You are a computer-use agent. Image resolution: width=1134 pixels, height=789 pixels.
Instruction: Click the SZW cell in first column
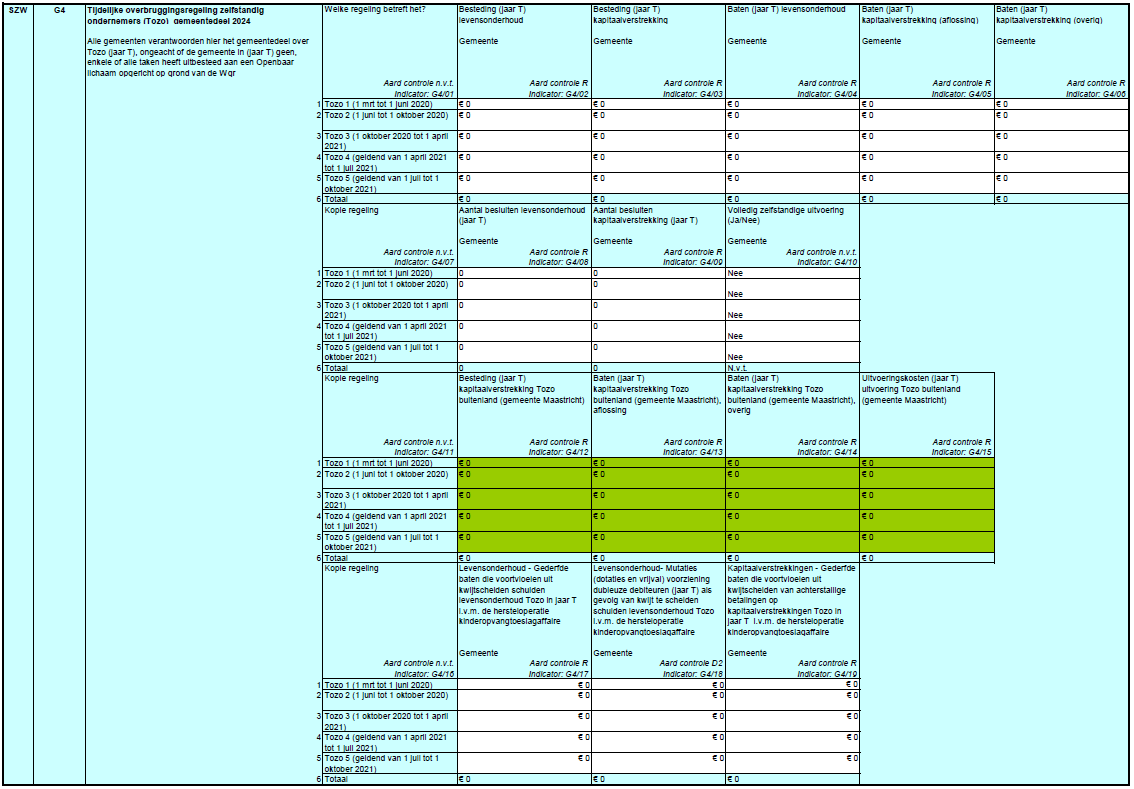pyautogui.click(x=17, y=10)
